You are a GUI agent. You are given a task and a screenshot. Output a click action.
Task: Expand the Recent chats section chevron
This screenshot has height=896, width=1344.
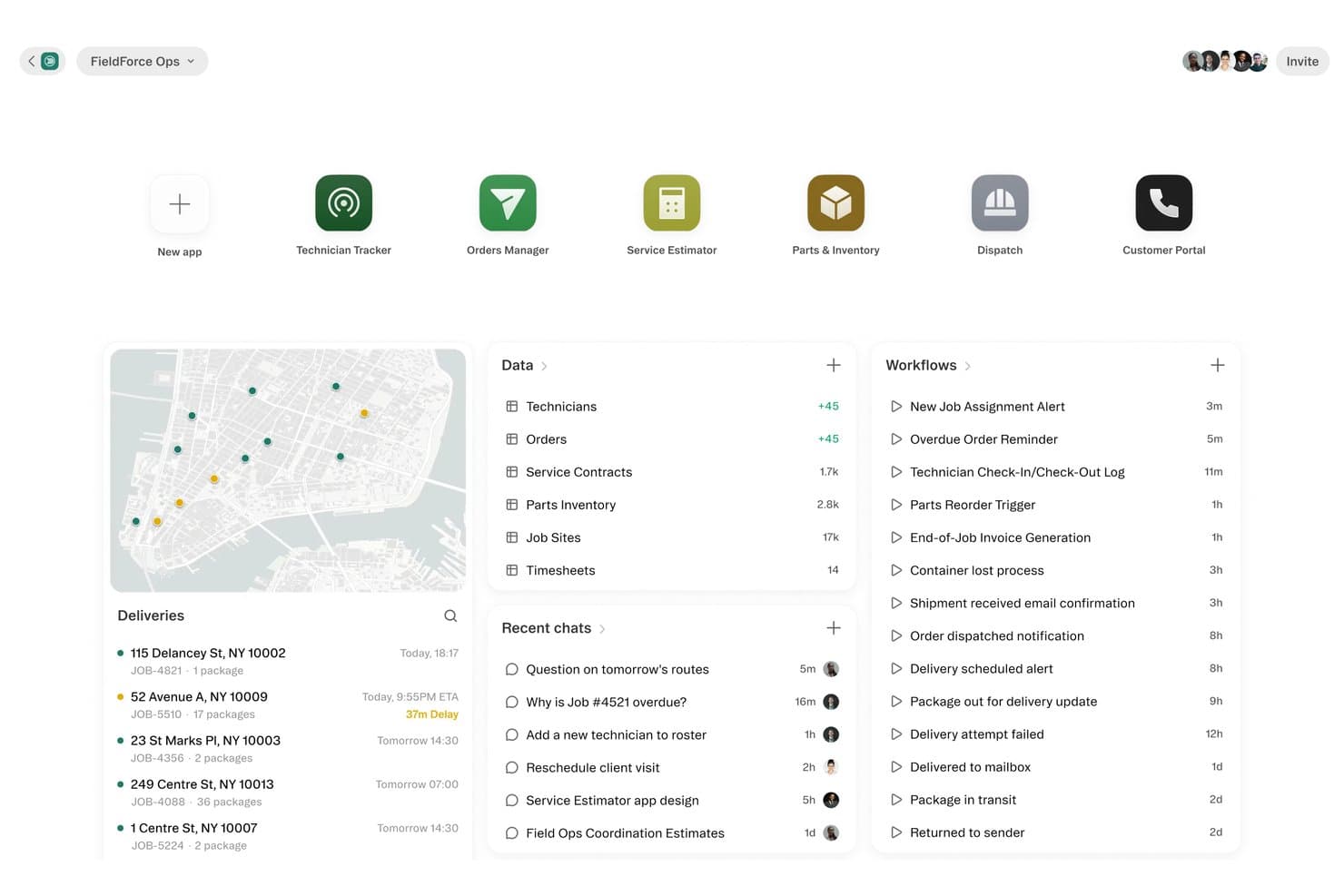(x=602, y=629)
